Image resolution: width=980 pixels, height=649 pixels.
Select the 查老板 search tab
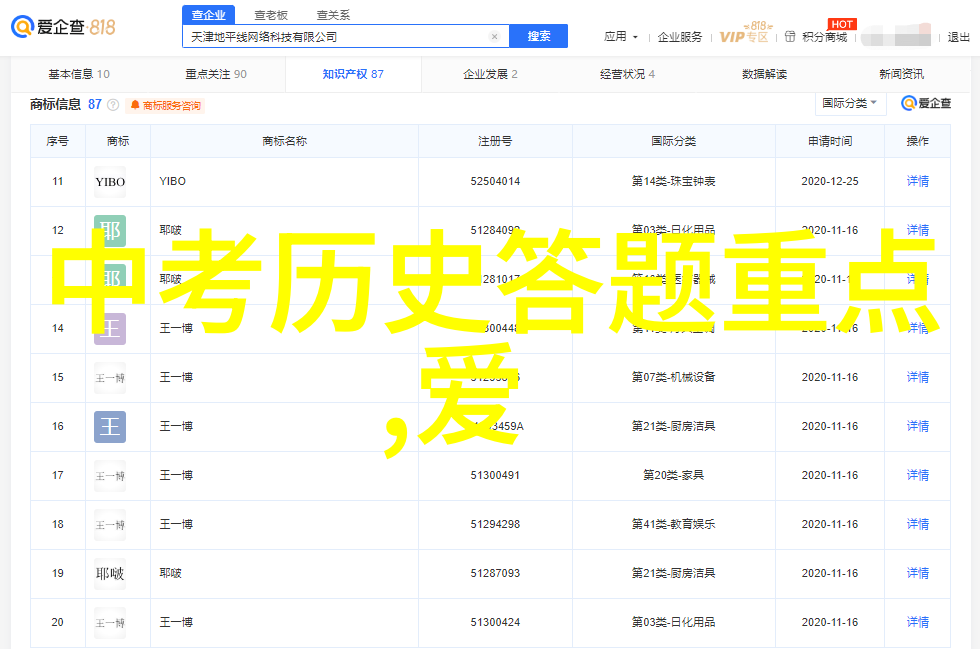[271, 14]
